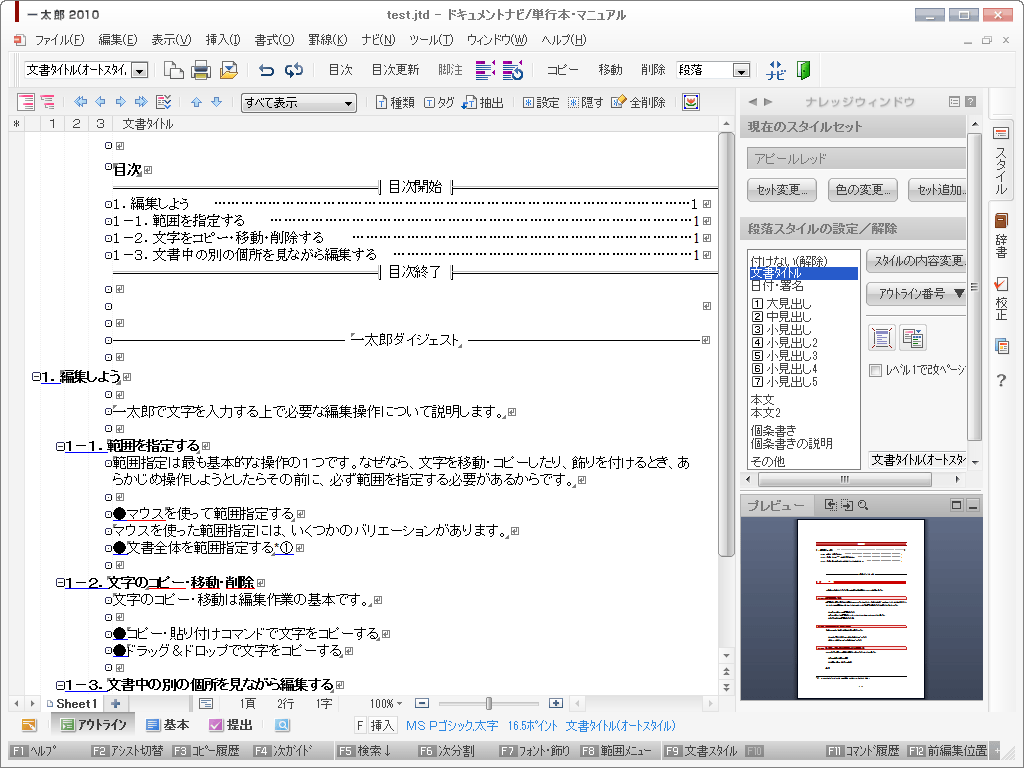The width and height of the screenshot is (1024, 768).
Task: Click the page preview thumbnail
Action: (x=861, y=609)
